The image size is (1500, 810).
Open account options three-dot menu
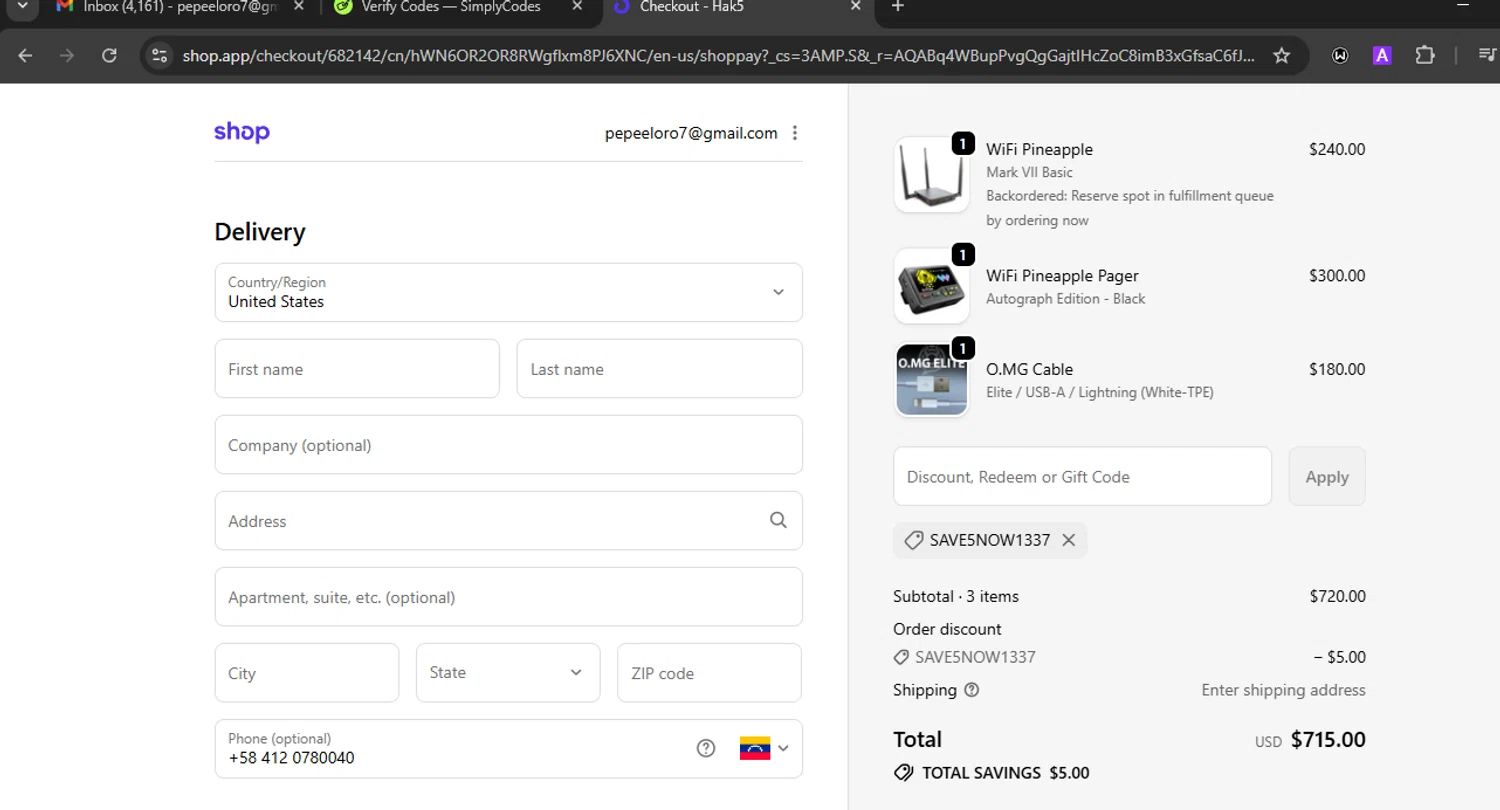point(795,133)
